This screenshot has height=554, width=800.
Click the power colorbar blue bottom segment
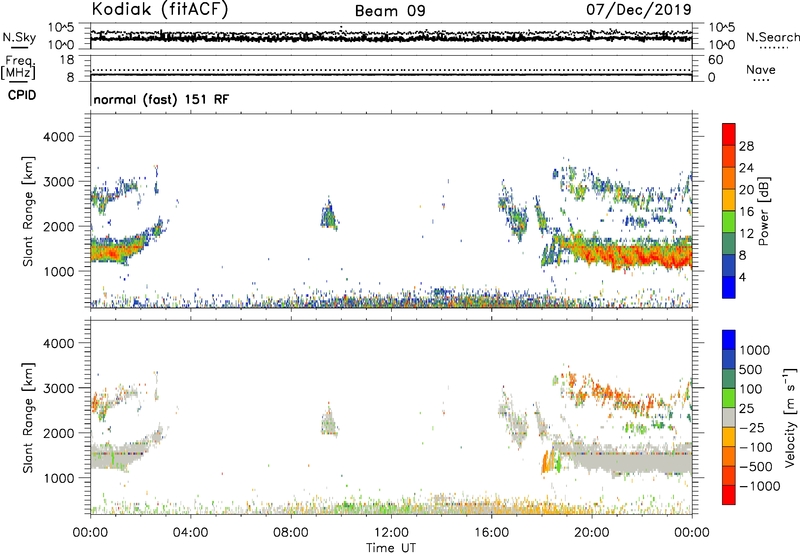click(729, 287)
